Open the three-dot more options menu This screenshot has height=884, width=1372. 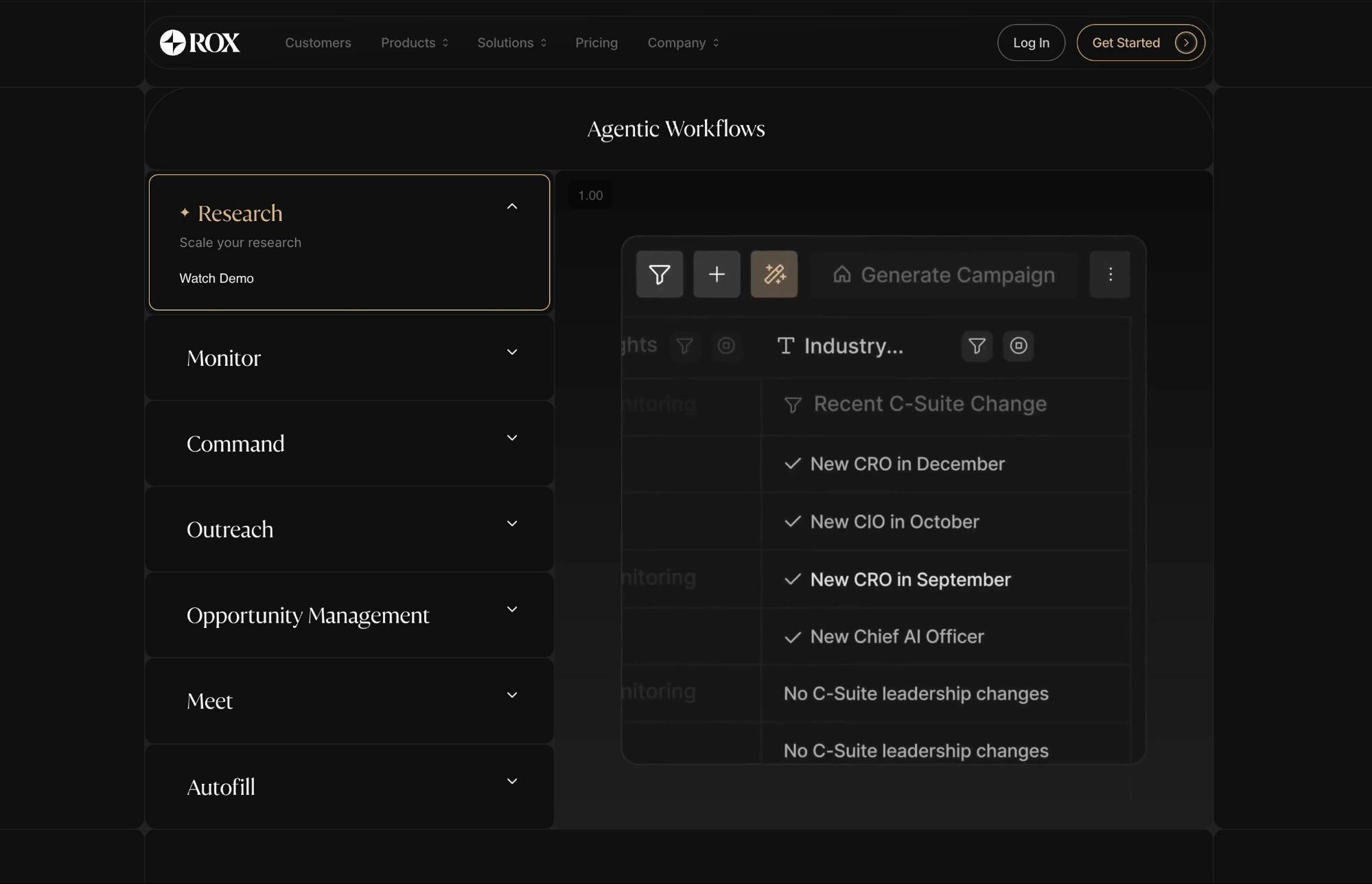(x=1110, y=275)
